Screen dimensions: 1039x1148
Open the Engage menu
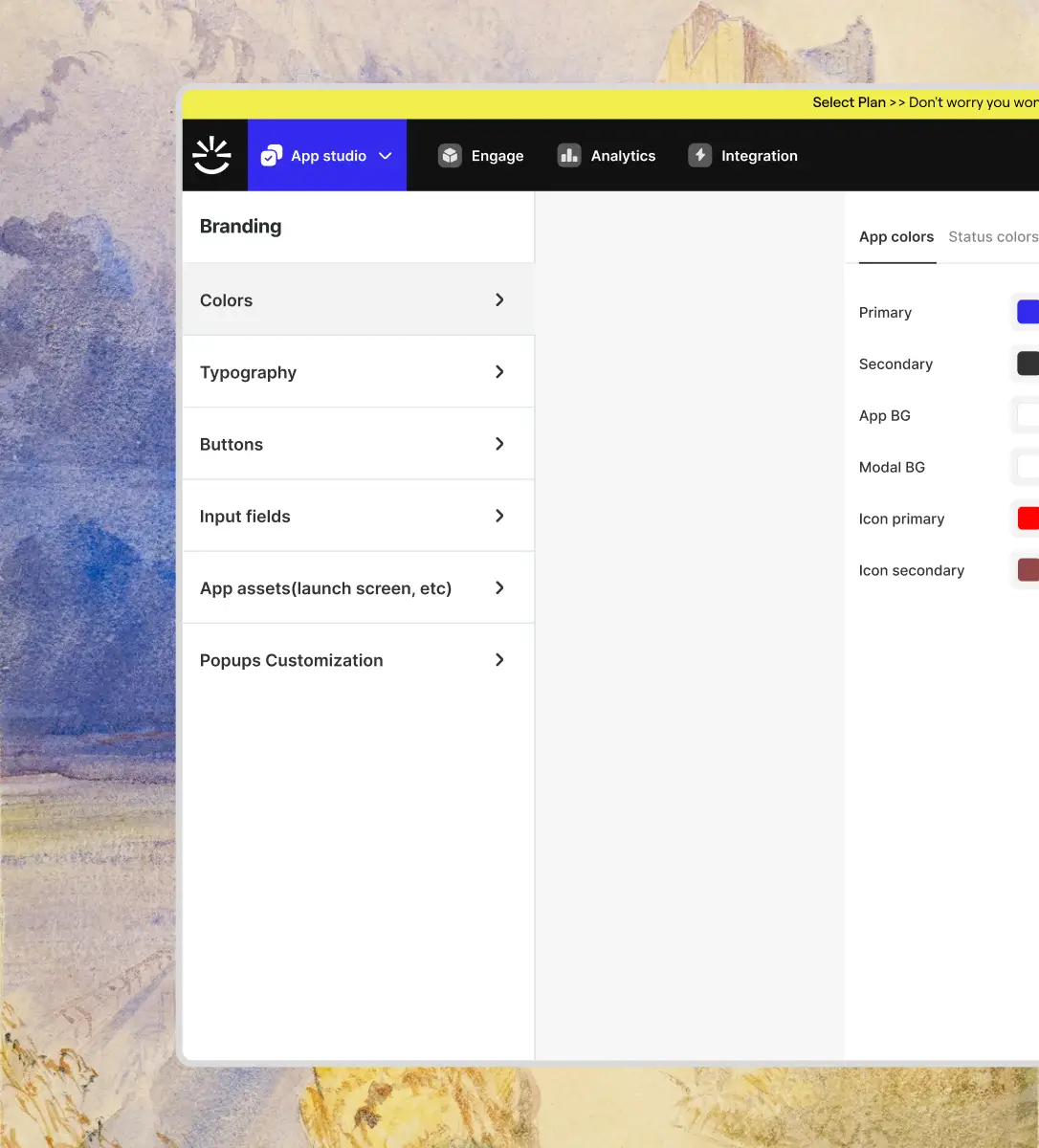[481, 156]
